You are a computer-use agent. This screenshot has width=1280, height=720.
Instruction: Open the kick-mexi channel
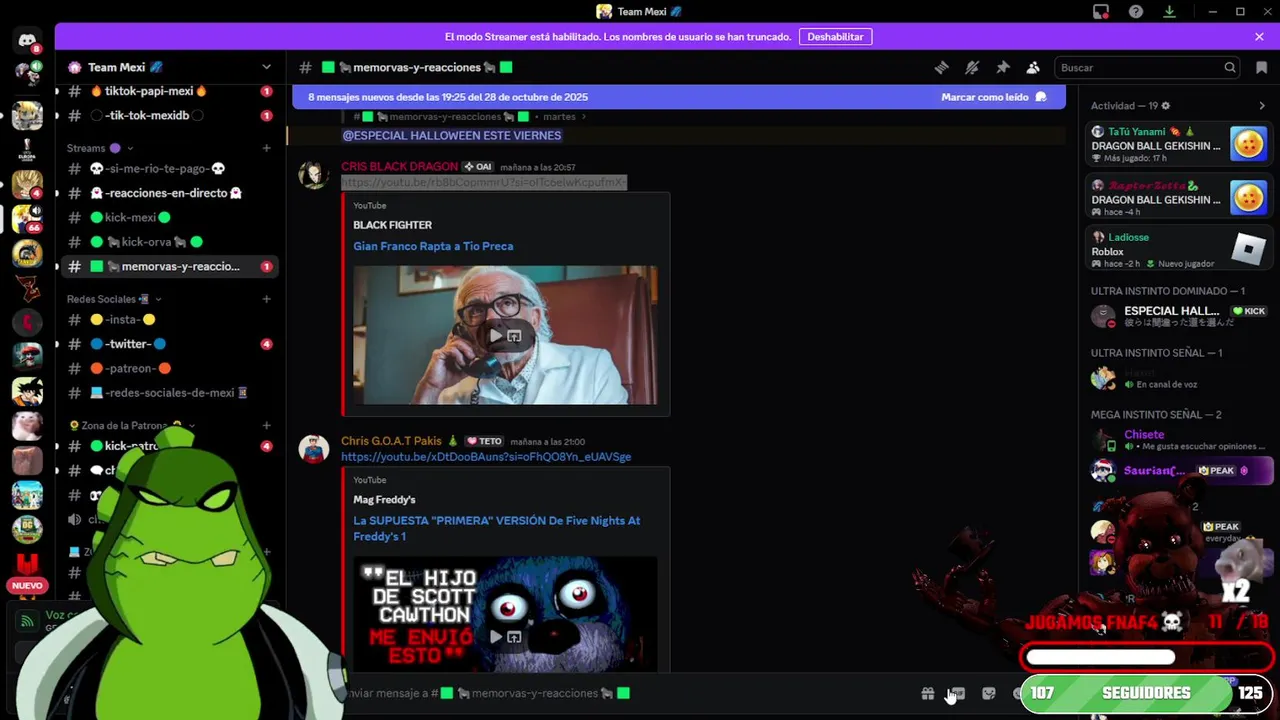click(170, 217)
